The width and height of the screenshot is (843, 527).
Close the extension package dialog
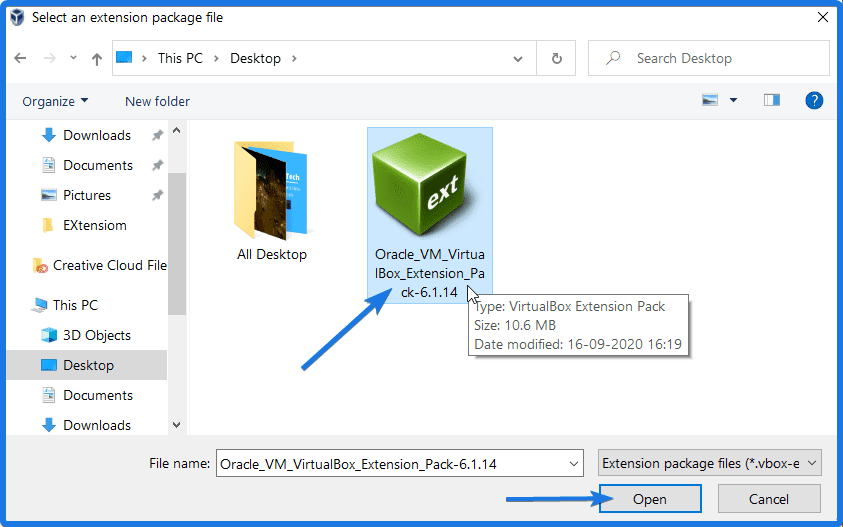click(x=823, y=18)
